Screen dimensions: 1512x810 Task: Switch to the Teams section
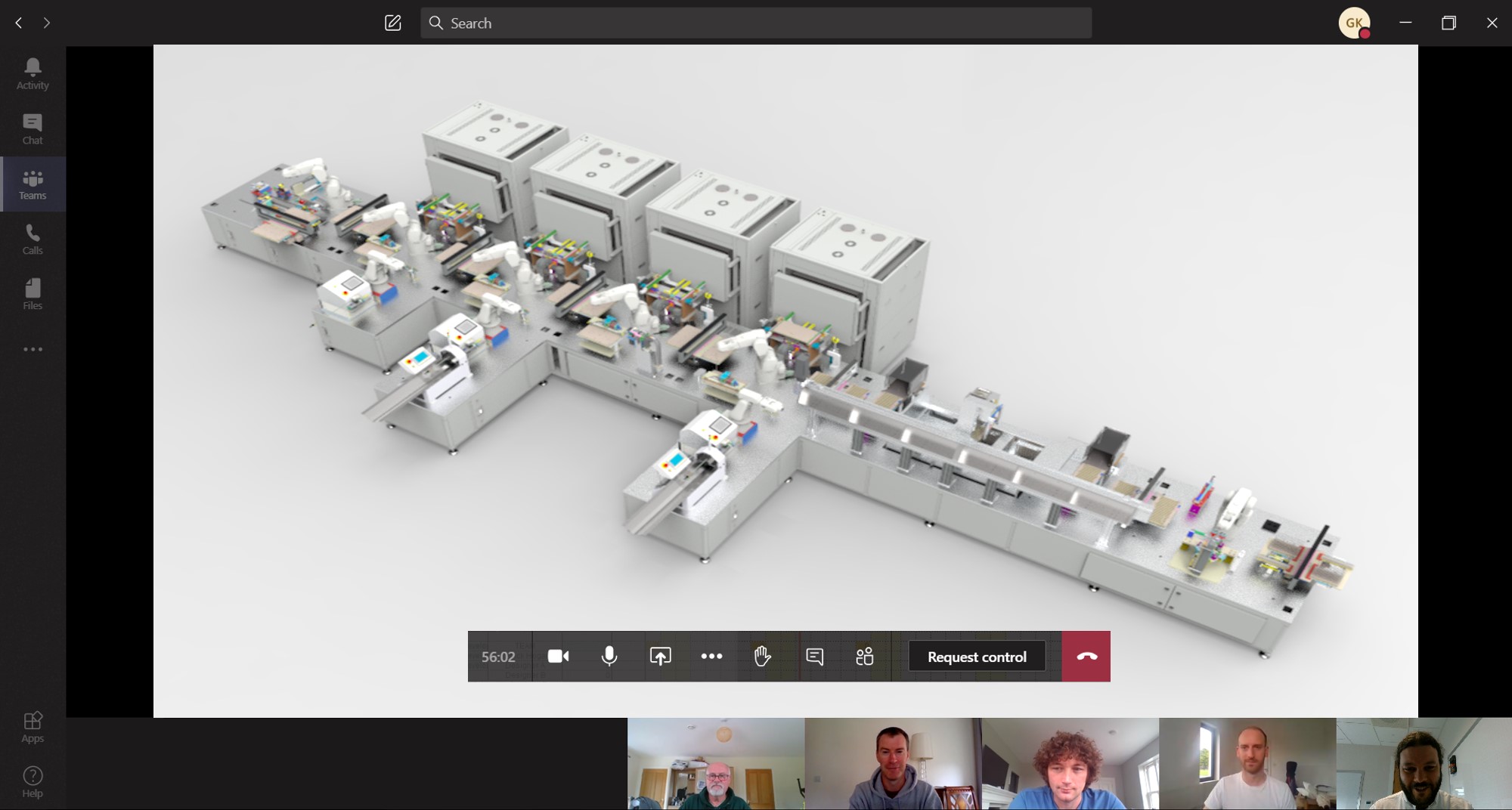32,184
